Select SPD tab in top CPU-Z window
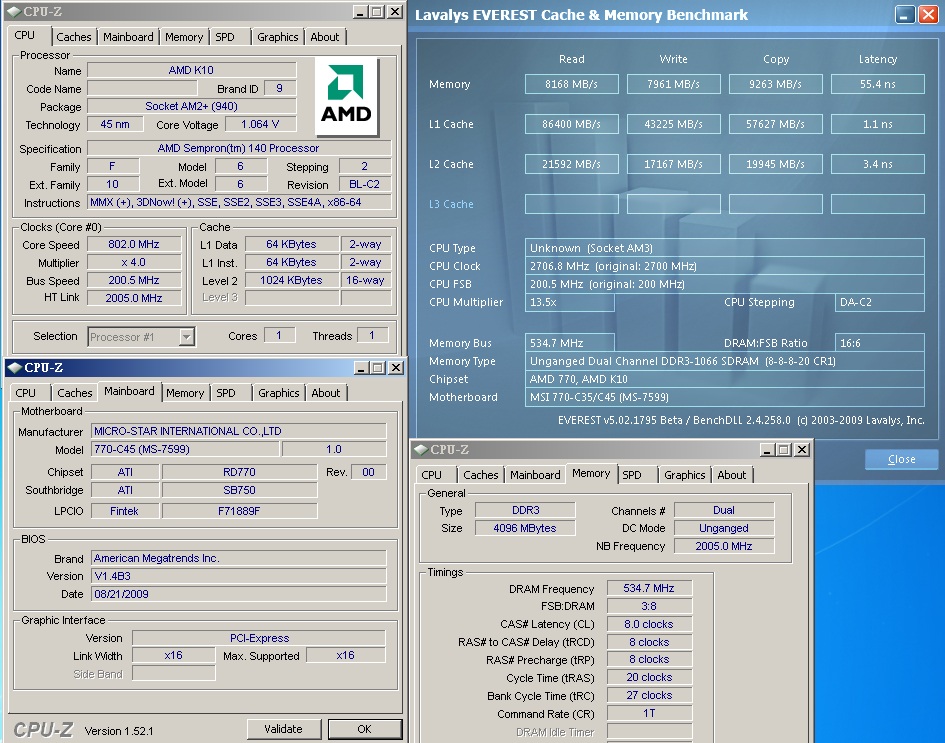945x743 pixels. [x=225, y=37]
